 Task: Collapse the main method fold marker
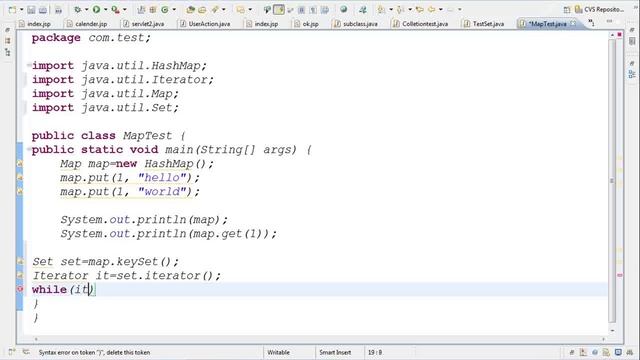click(29, 149)
